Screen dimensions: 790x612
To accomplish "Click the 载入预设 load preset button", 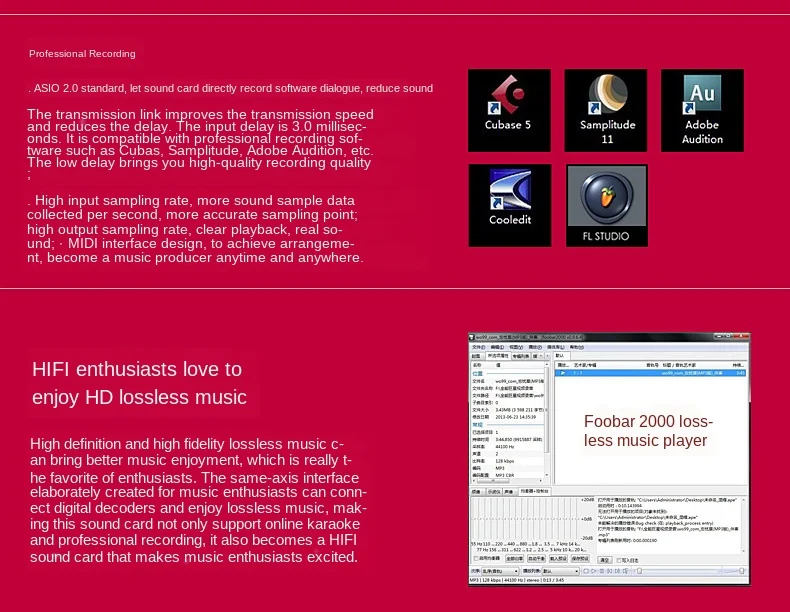I will (558, 559).
